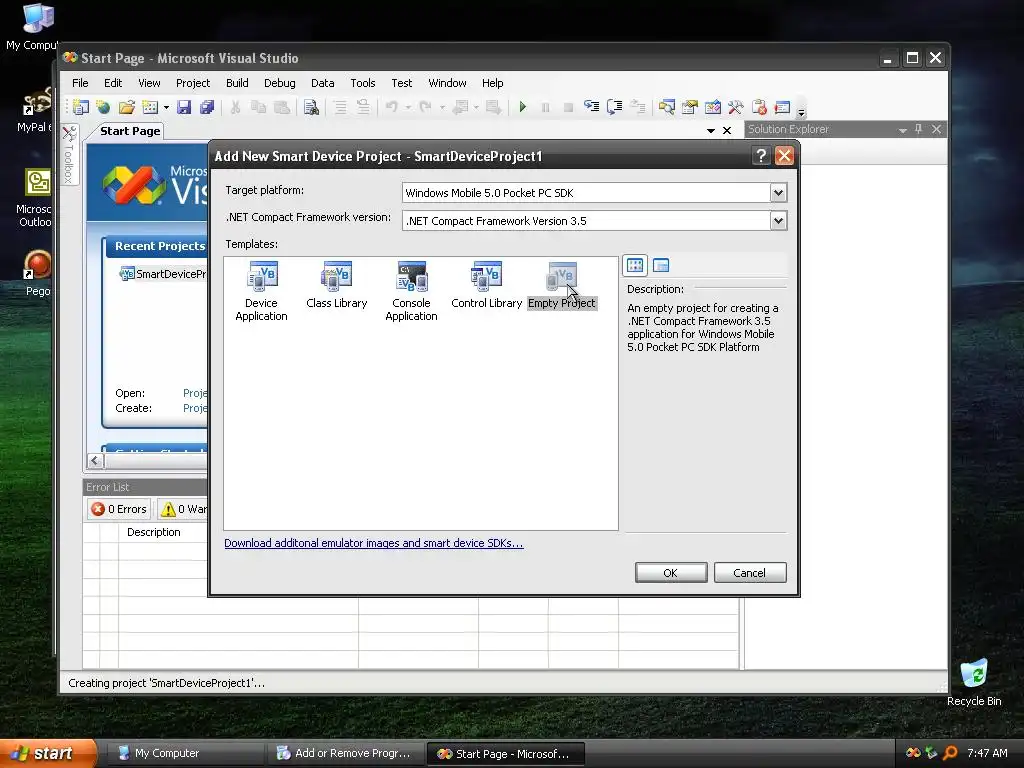Click New Web Site toolbar icon
1024x768 pixels.
coord(103,107)
